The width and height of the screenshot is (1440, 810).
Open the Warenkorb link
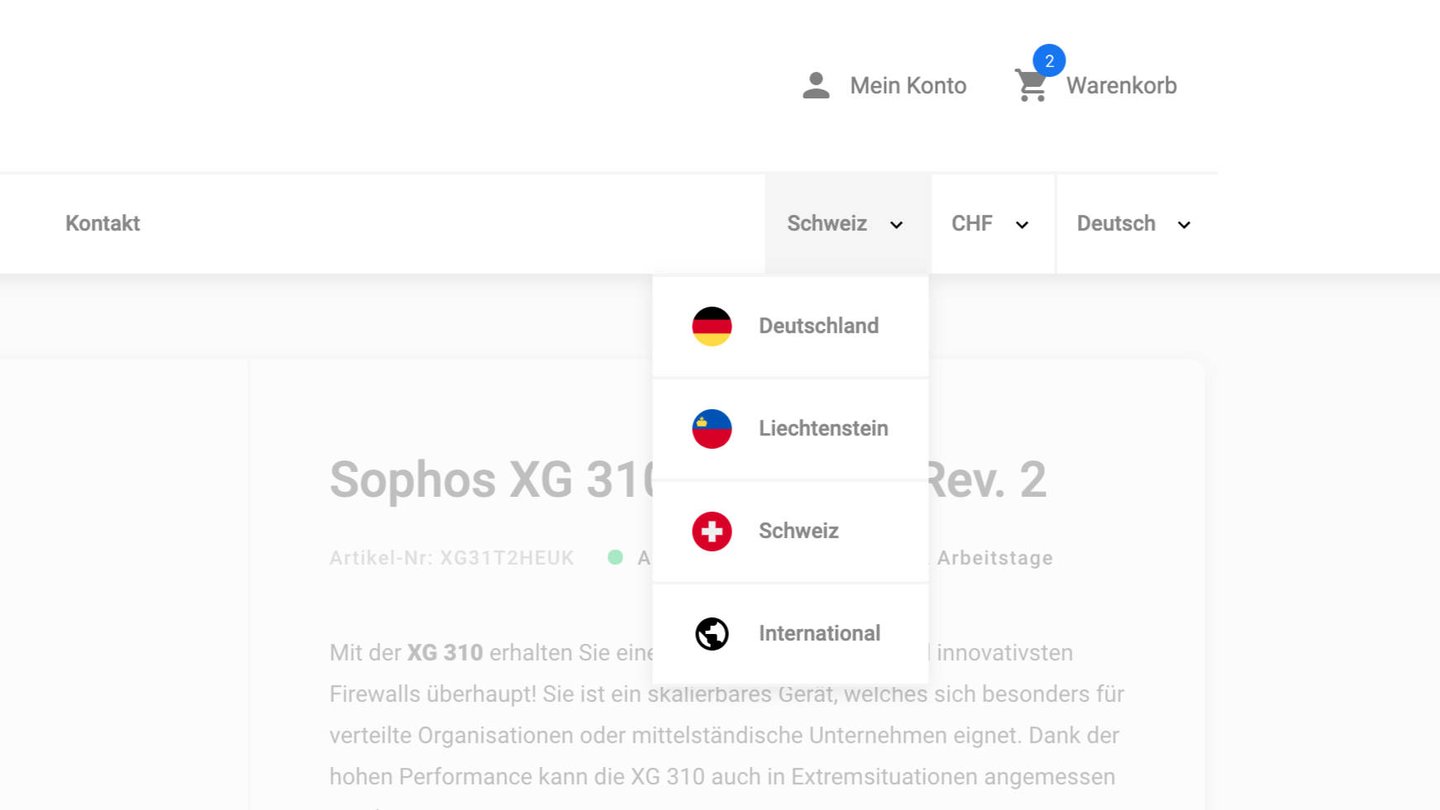(1121, 86)
